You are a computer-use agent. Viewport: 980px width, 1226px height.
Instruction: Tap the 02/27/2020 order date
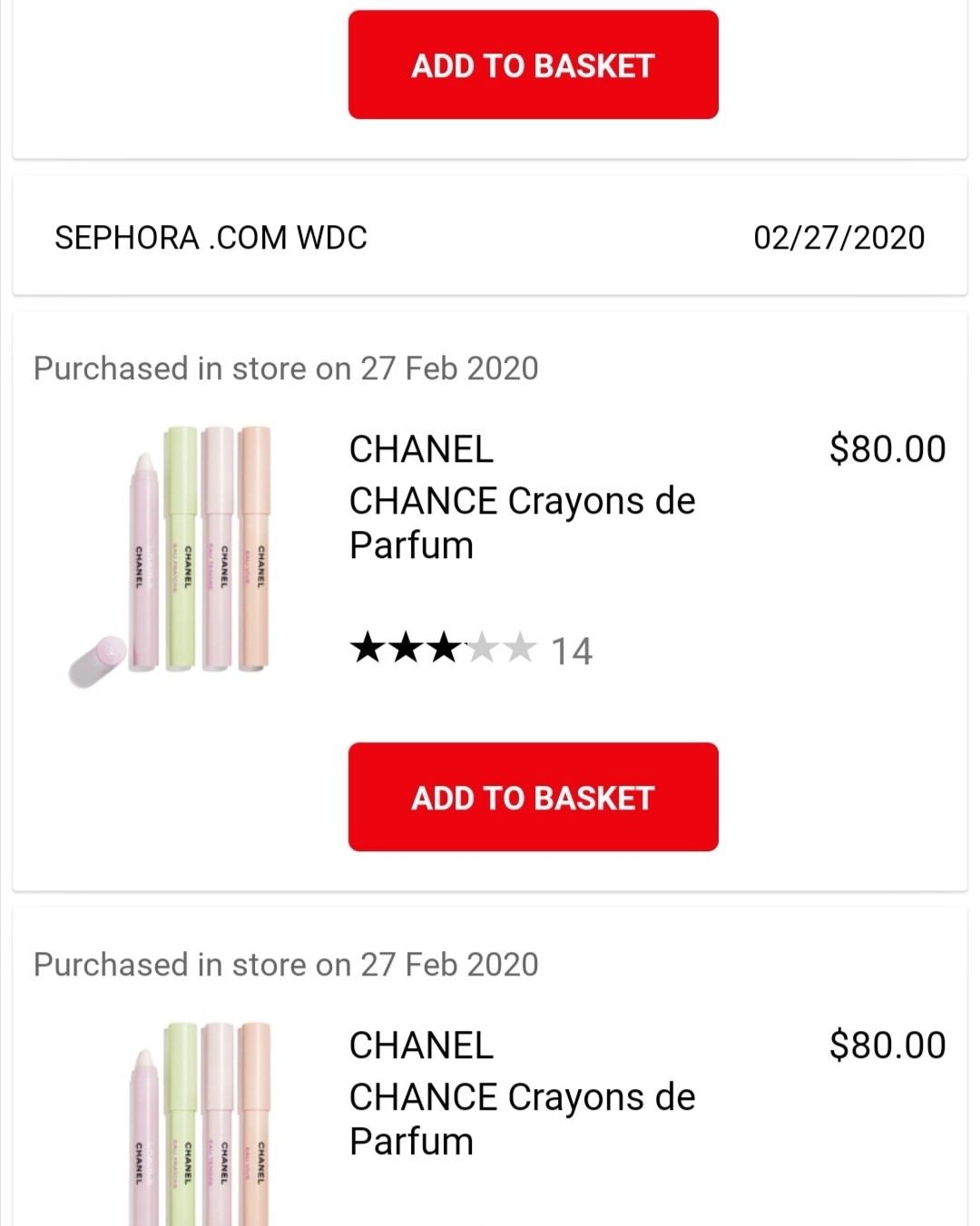click(x=838, y=238)
